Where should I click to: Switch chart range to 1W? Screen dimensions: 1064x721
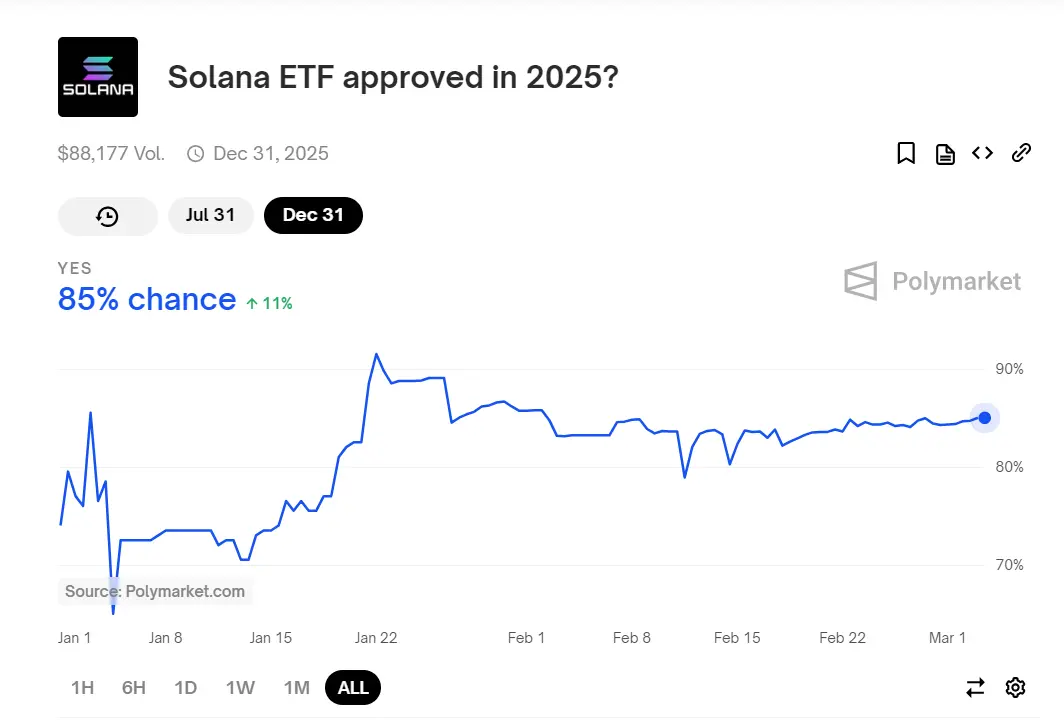pyautogui.click(x=240, y=687)
